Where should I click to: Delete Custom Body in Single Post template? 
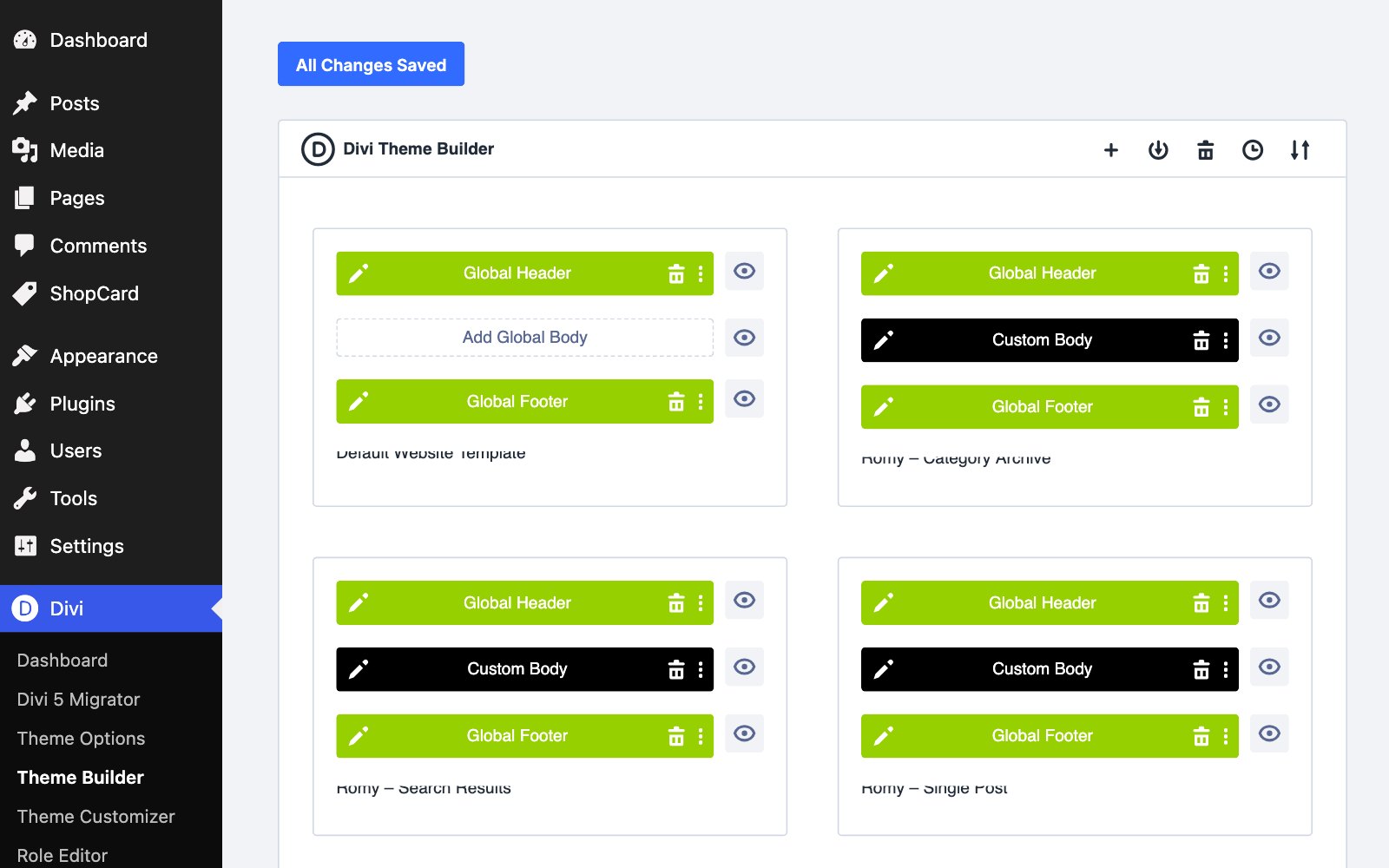(x=1201, y=669)
